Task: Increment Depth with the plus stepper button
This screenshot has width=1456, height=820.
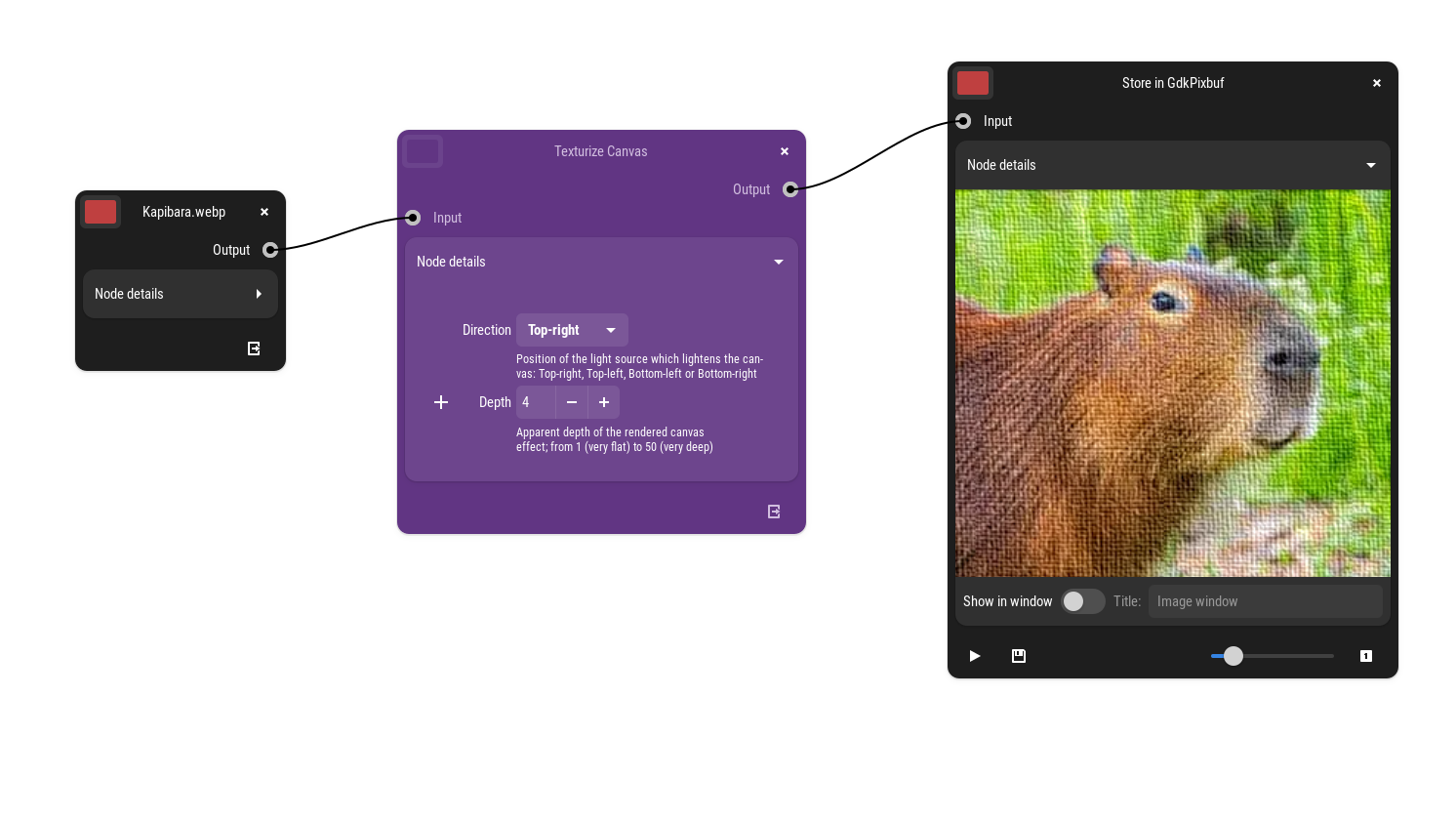Action: pos(603,401)
